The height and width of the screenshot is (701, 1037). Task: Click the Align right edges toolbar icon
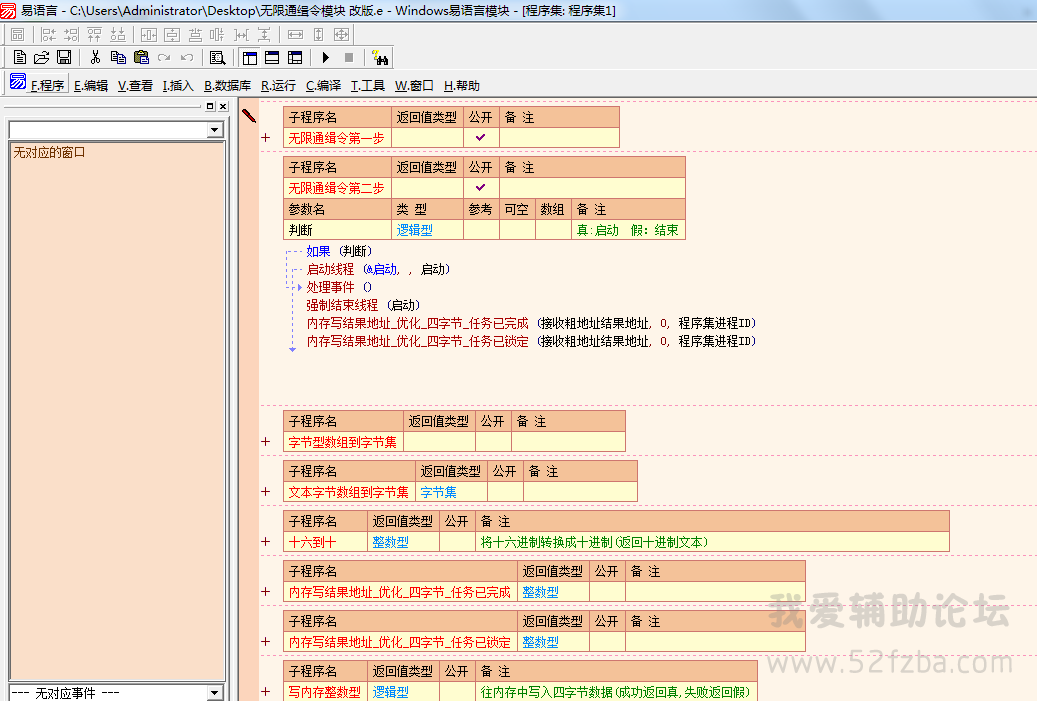click(x=71, y=34)
